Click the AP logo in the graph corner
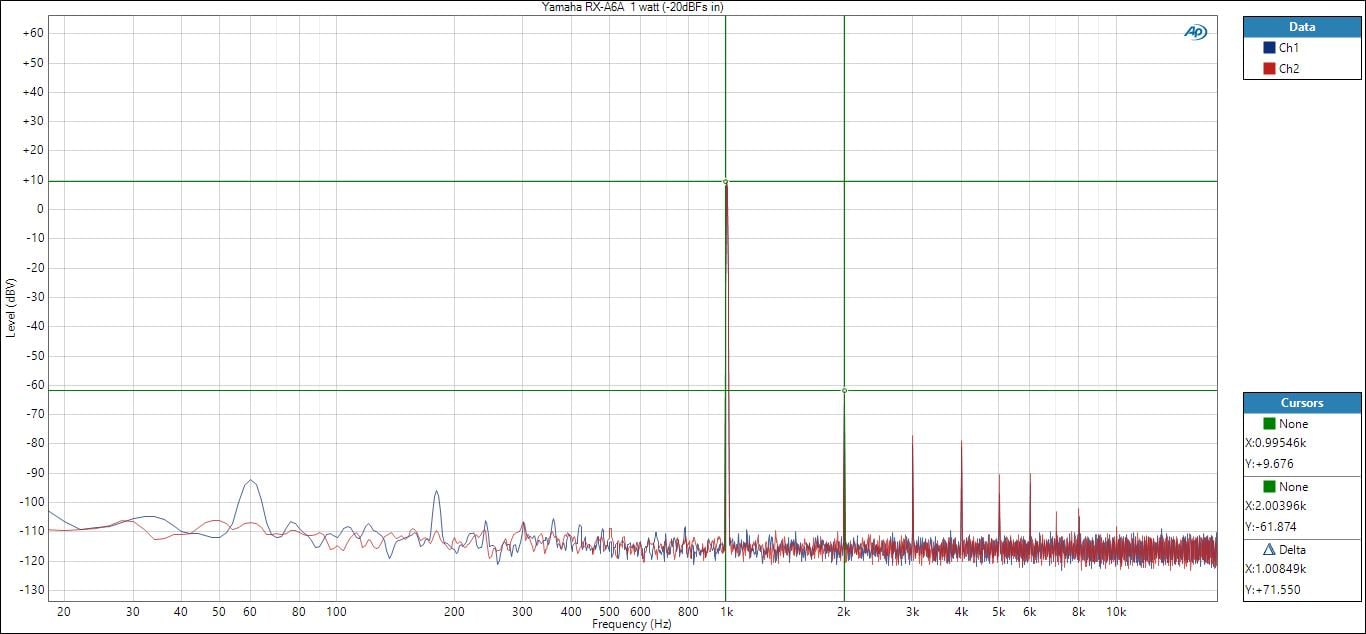Image resolution: width=1366 pixels, height=634 pixels. click(1195, 32)
